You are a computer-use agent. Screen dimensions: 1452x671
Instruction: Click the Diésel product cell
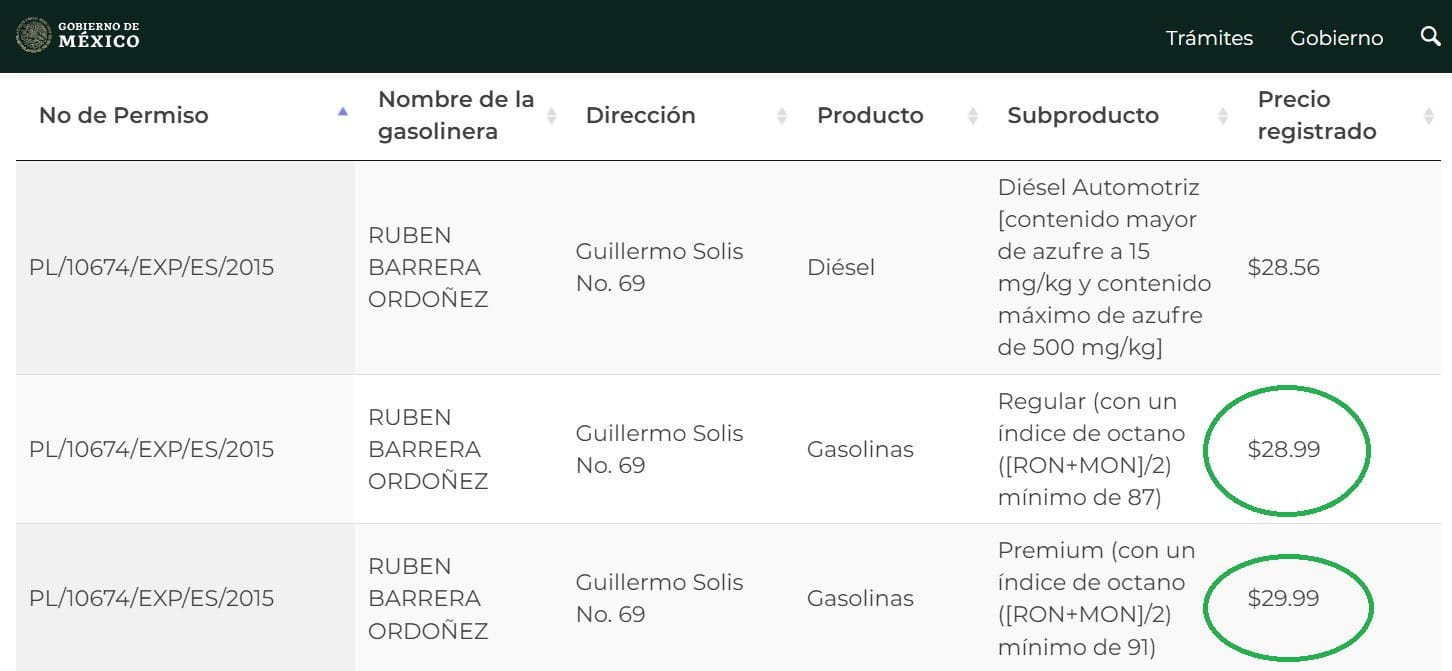coord(841,267)
